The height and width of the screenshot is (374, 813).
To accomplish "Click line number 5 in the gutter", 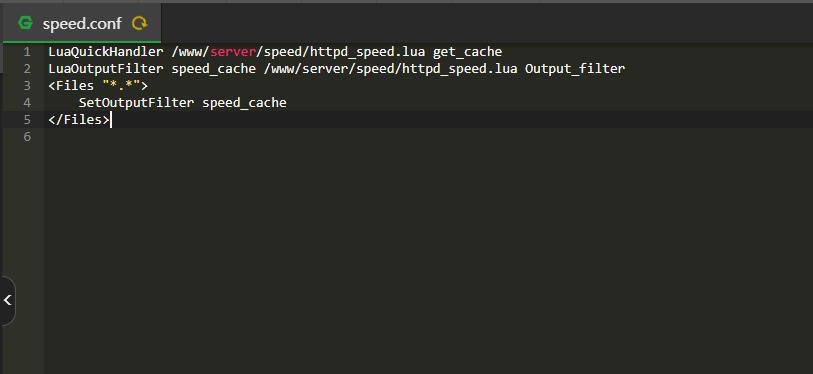I will [x=26, y=120].
